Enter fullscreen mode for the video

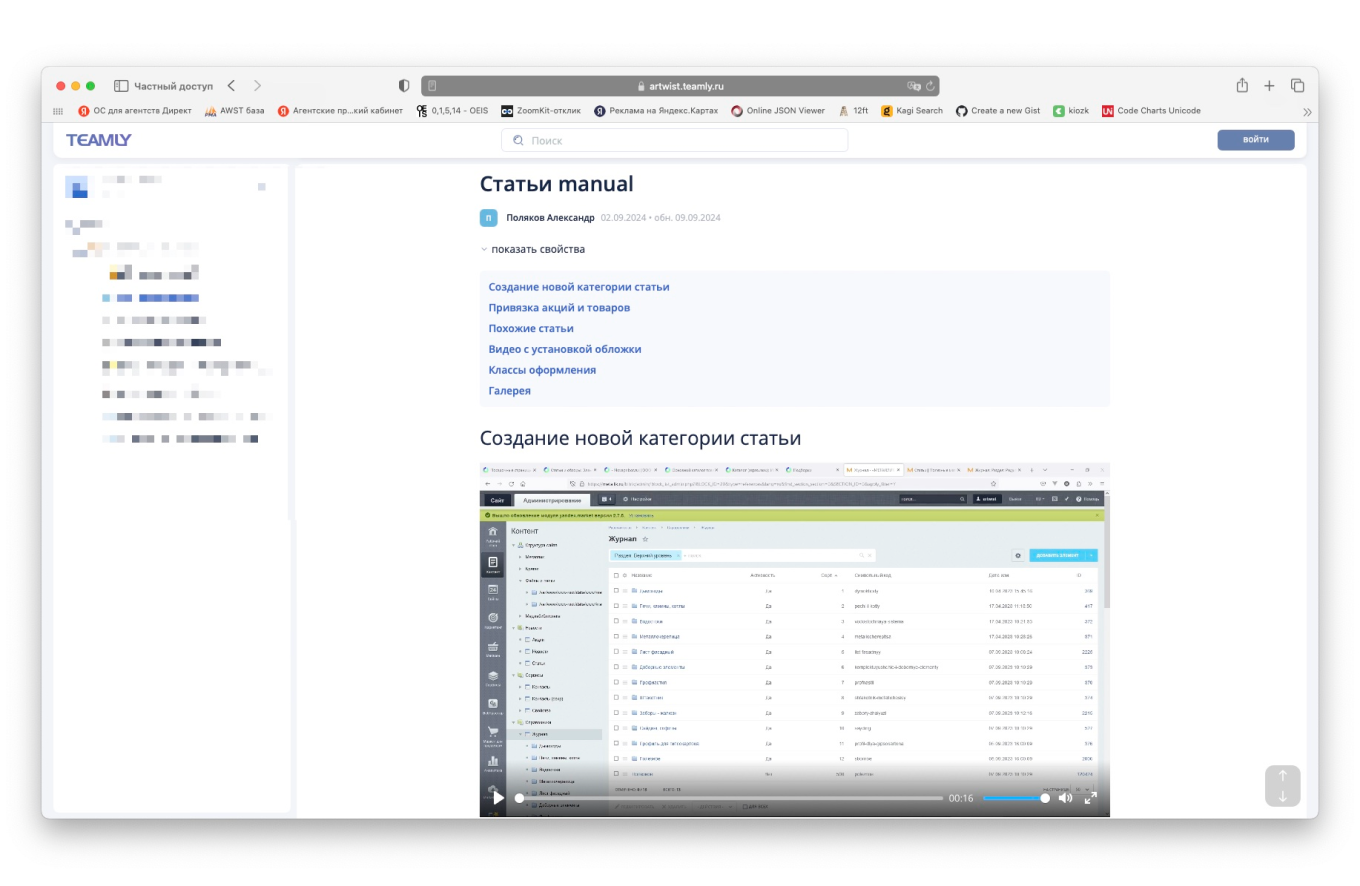pyautogui.click(x=1091, y=798)
